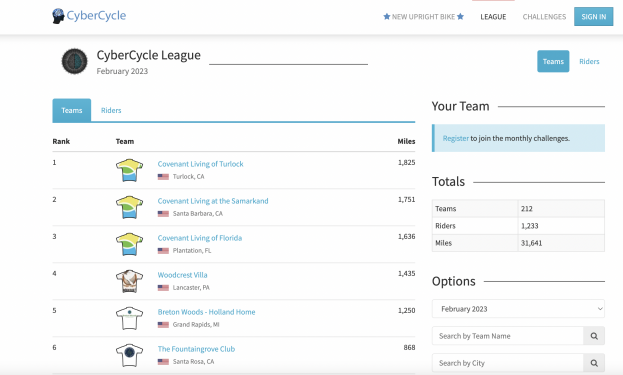Select the Teams tab above the rank table
Viewport: 623px width, 375px height.
72,110
